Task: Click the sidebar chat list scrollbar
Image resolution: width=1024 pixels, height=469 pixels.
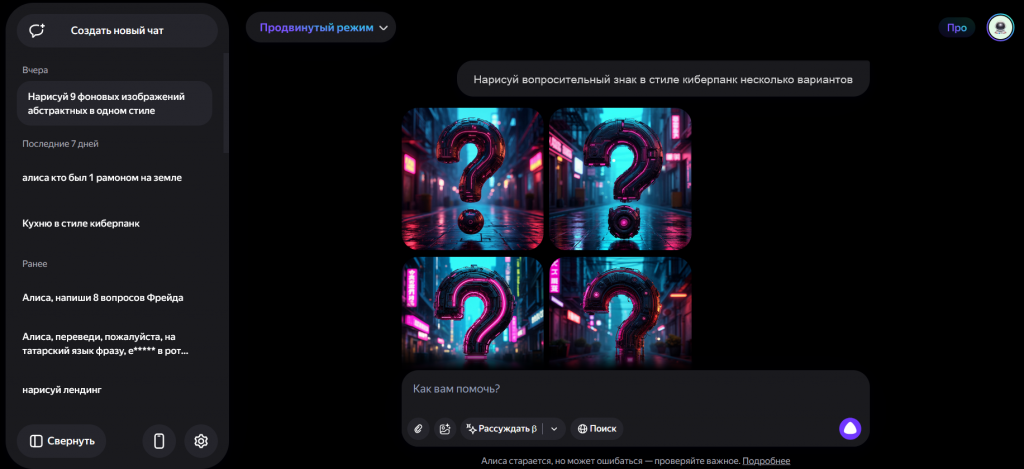Action: tap(226, 103)
